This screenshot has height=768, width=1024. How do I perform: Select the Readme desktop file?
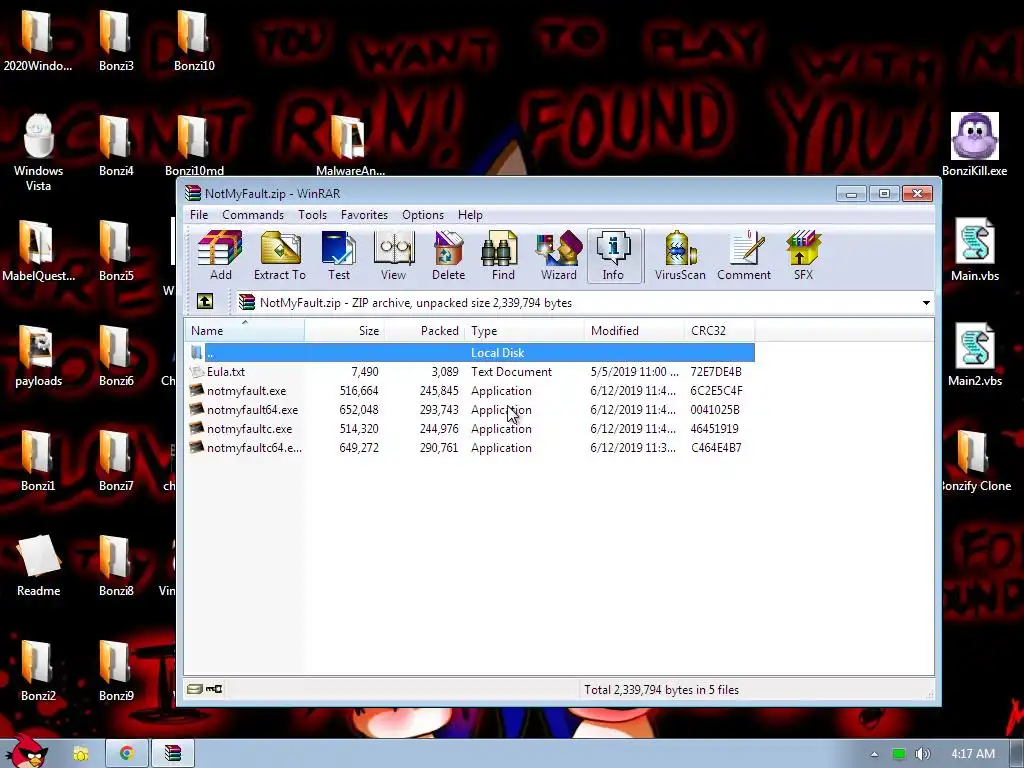38,566
